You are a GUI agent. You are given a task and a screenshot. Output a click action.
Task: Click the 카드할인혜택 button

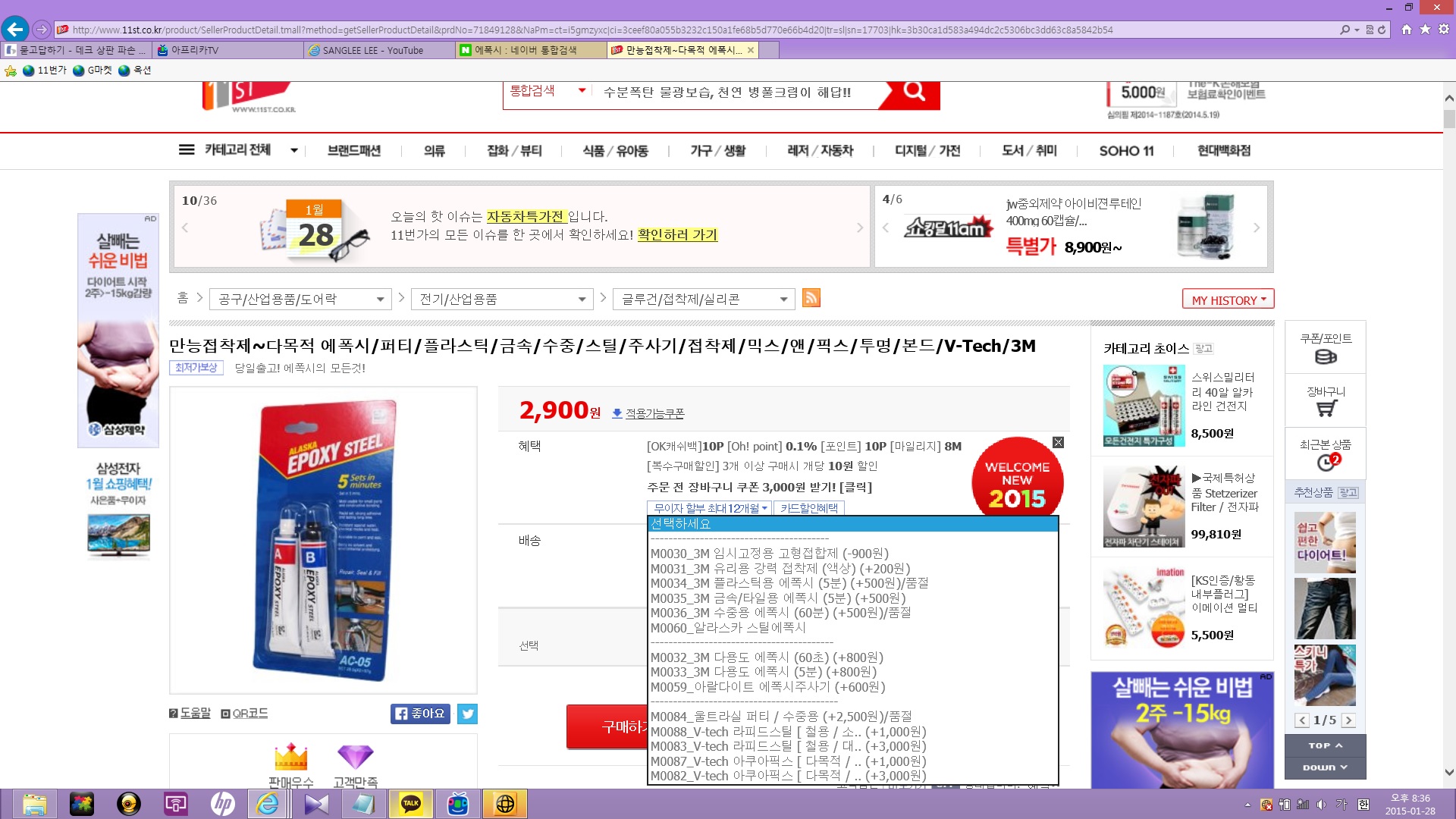pos(809,508)
